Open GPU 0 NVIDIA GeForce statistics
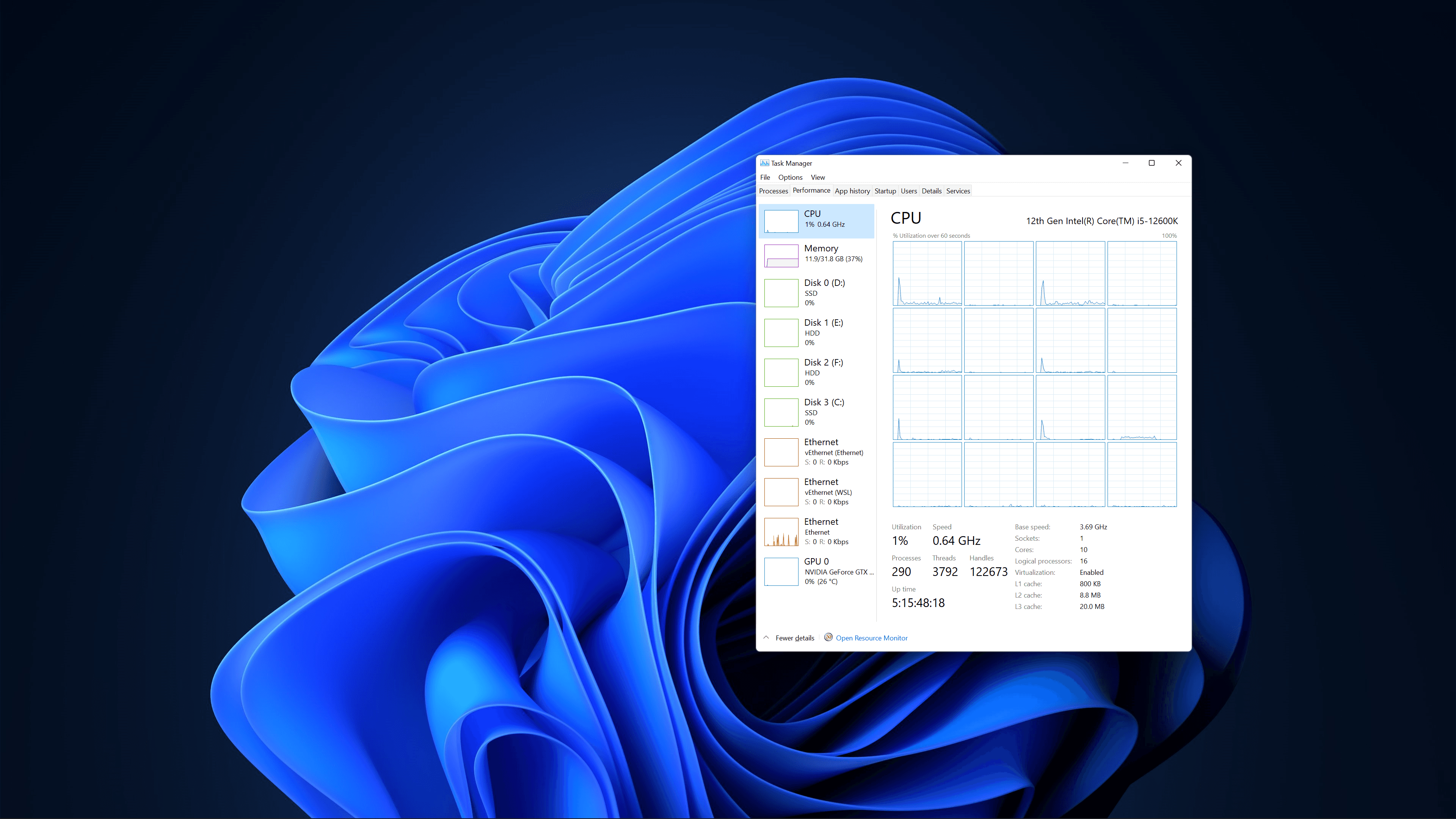Viewport: 1456px width, 819px height. (818, 571)
